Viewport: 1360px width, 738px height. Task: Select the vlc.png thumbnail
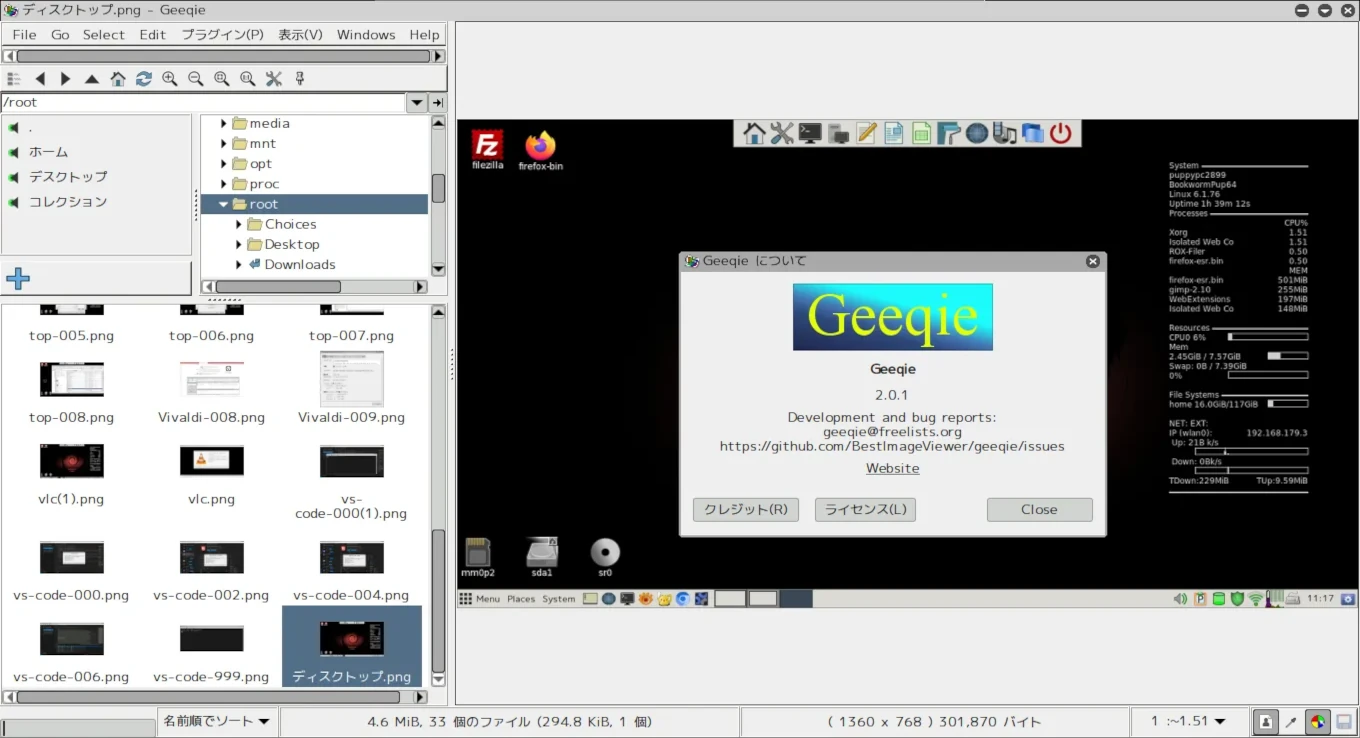tap(211, 462)
